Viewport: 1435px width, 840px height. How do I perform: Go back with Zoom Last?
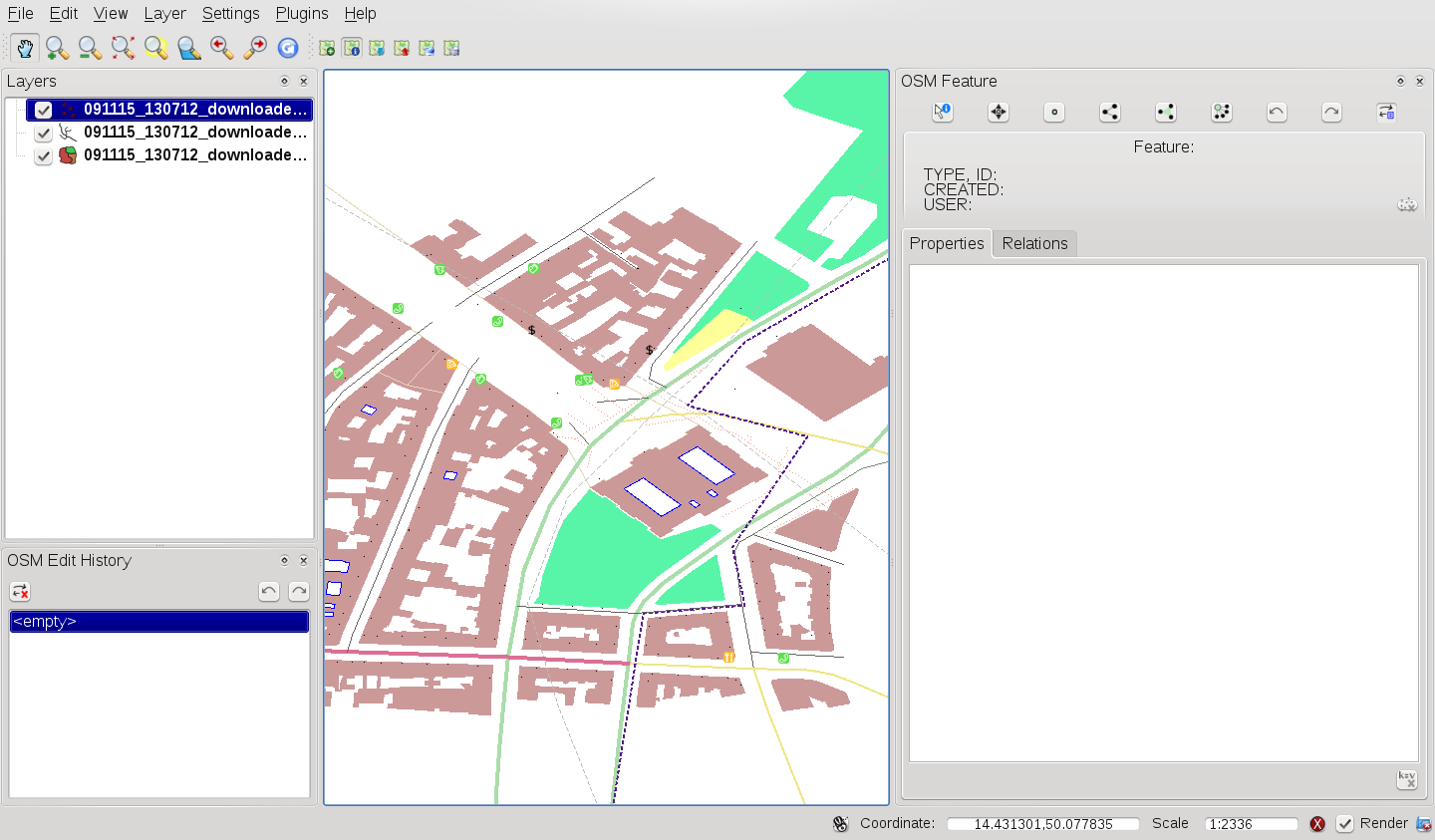point(222,48)
